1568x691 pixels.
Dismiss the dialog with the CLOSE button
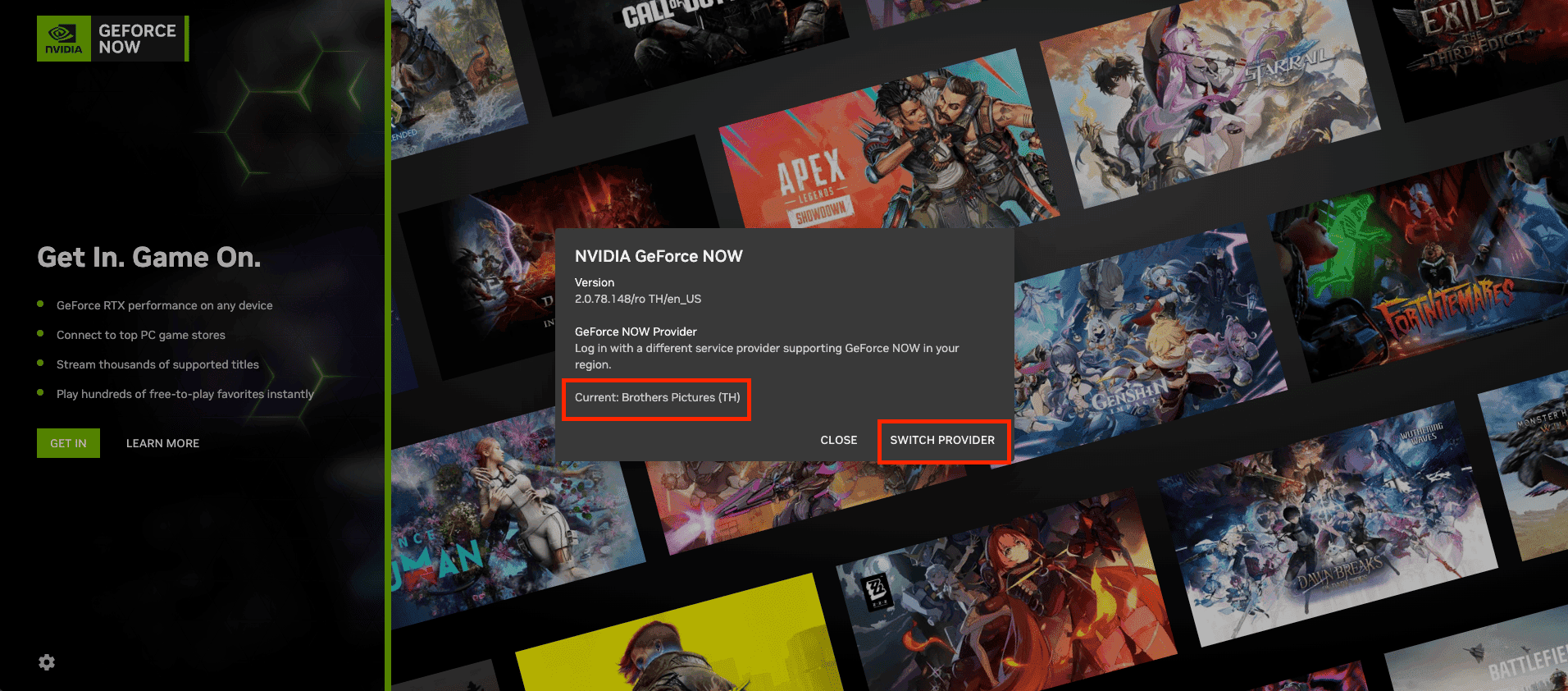[x=839, y=440]
